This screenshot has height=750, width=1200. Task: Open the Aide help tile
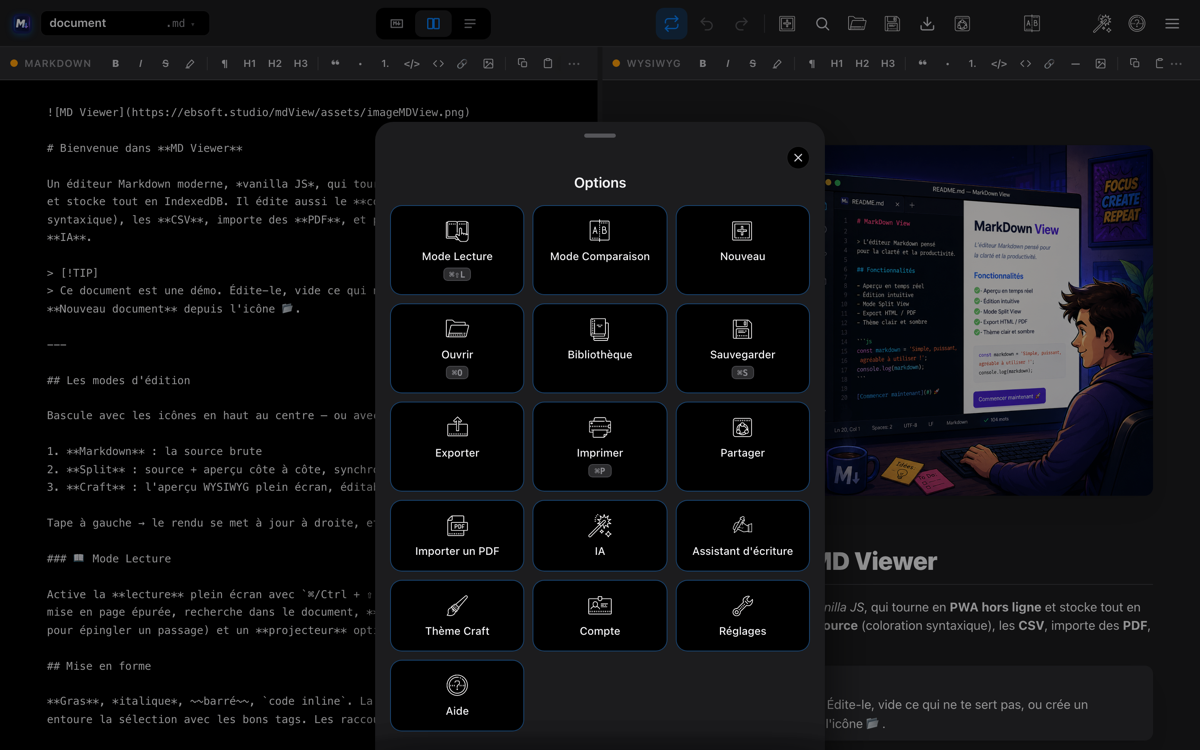[x=457, y=696]
